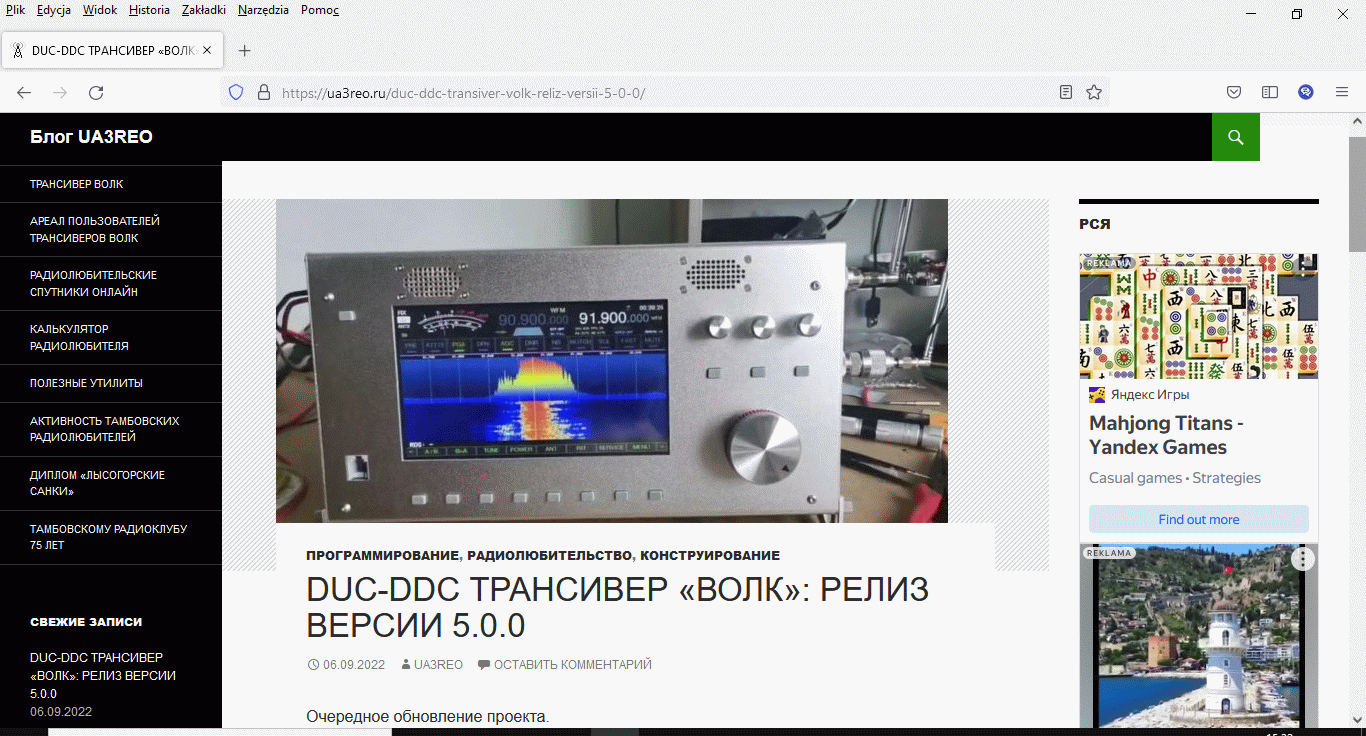Click the Find out more ad button
The height and width of the screenshot is (736, 1366).
click(1198, 519)
